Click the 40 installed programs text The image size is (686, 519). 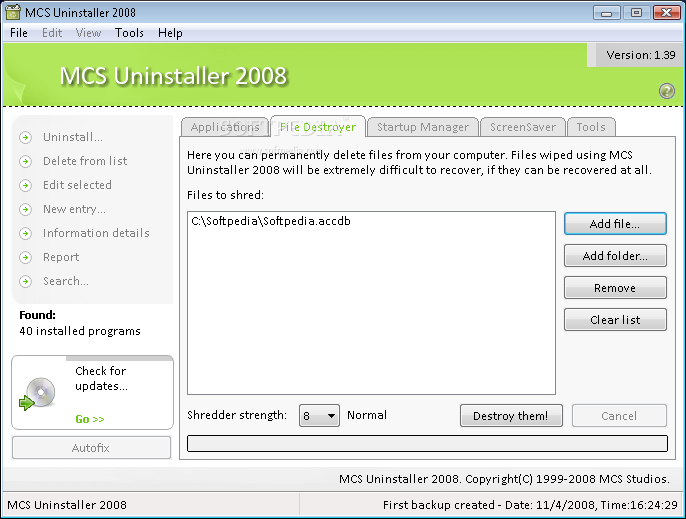[80, 331]
